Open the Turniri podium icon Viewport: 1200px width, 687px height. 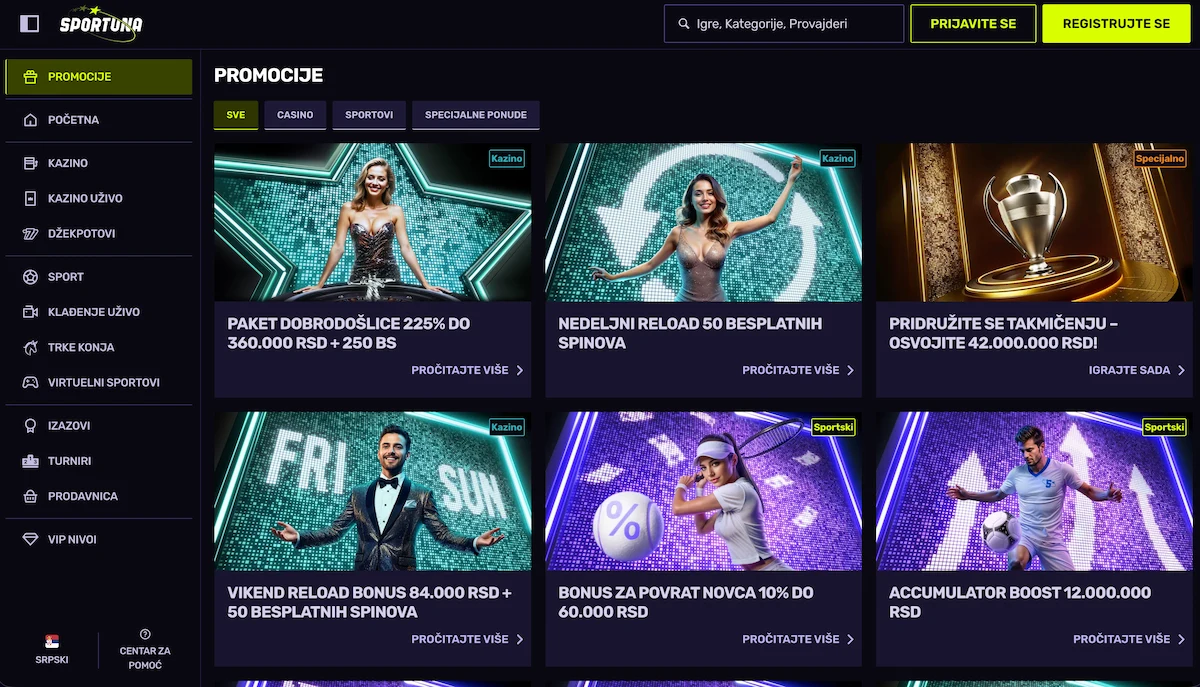[x=30, y=461]
